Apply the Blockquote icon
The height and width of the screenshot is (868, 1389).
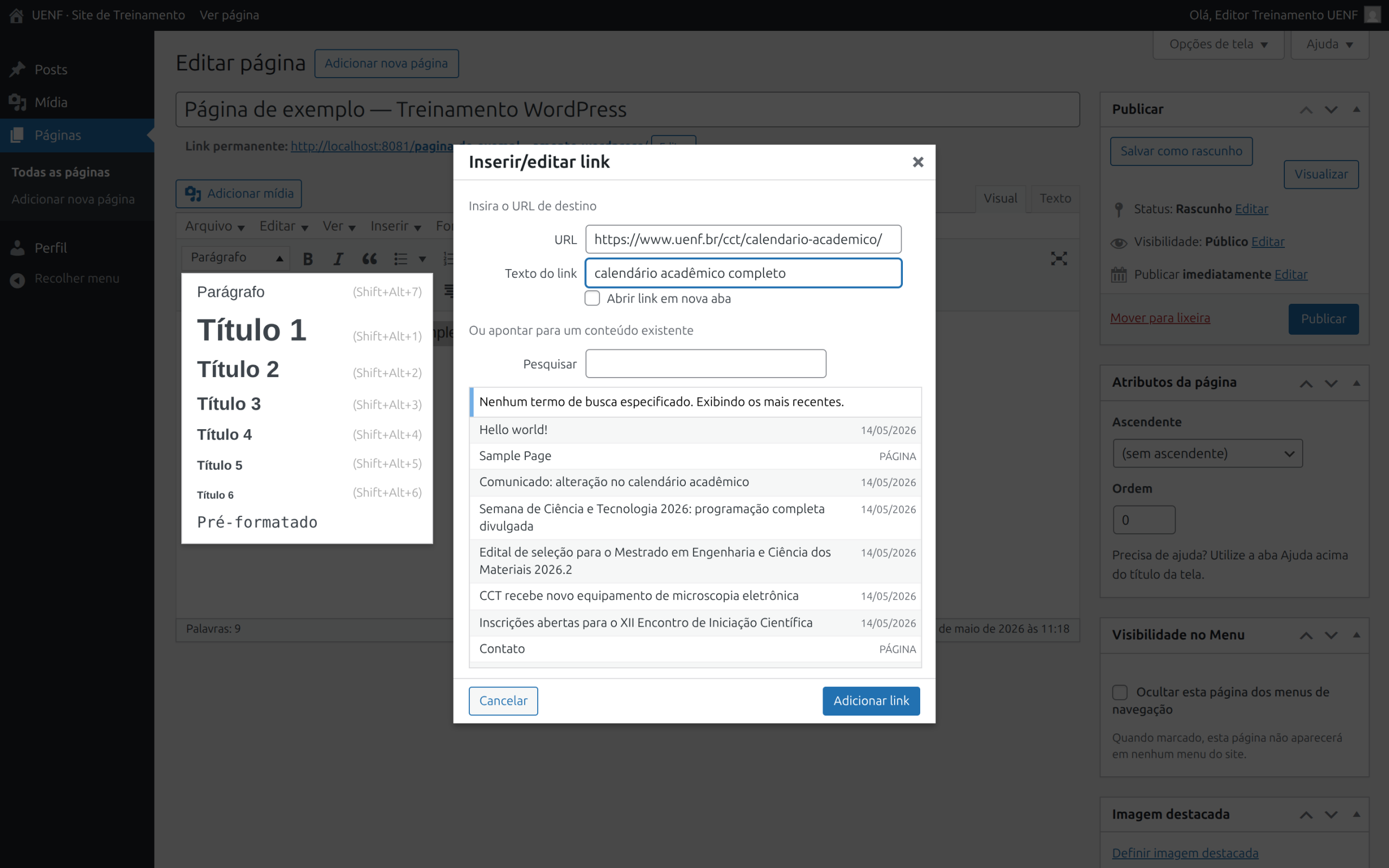point(369,259)
